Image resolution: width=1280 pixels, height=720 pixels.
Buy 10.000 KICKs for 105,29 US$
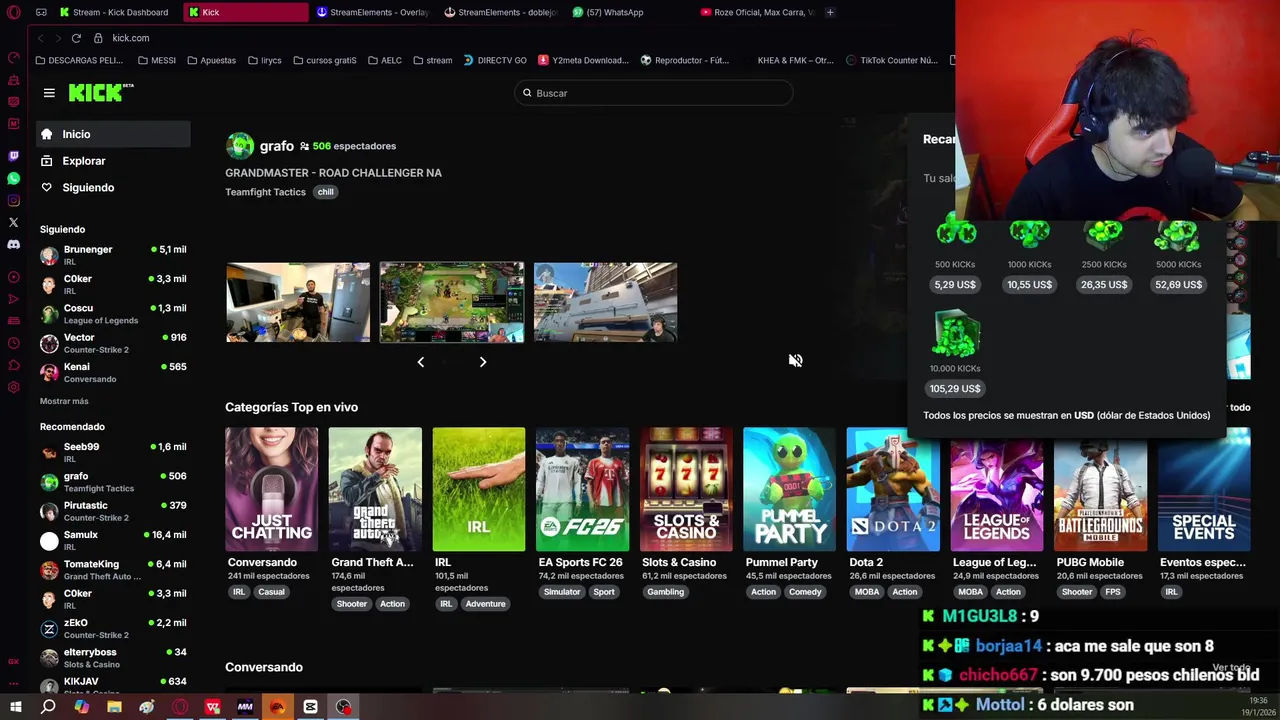pos(955,389)
